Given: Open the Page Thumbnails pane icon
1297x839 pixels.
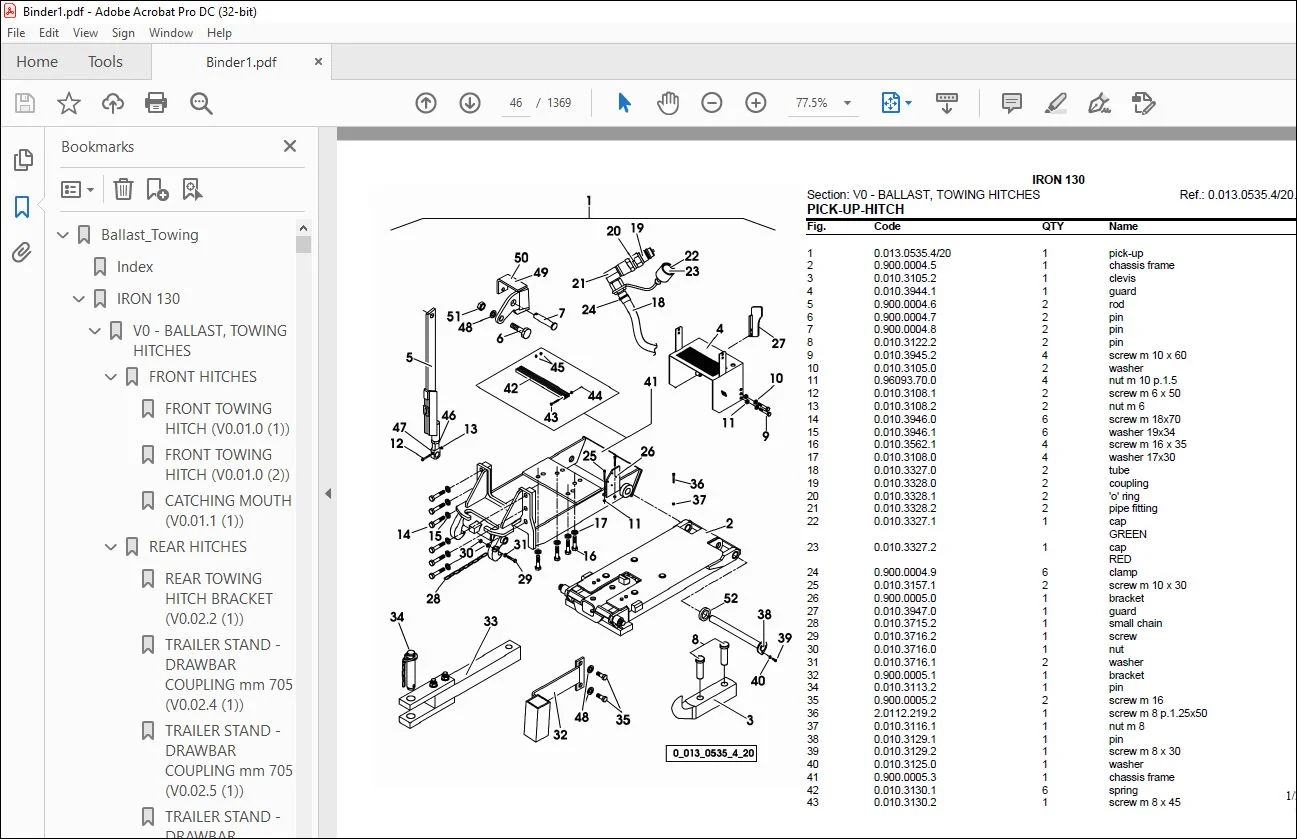Looking at the screenshot, I should click(x=22, y=160).
